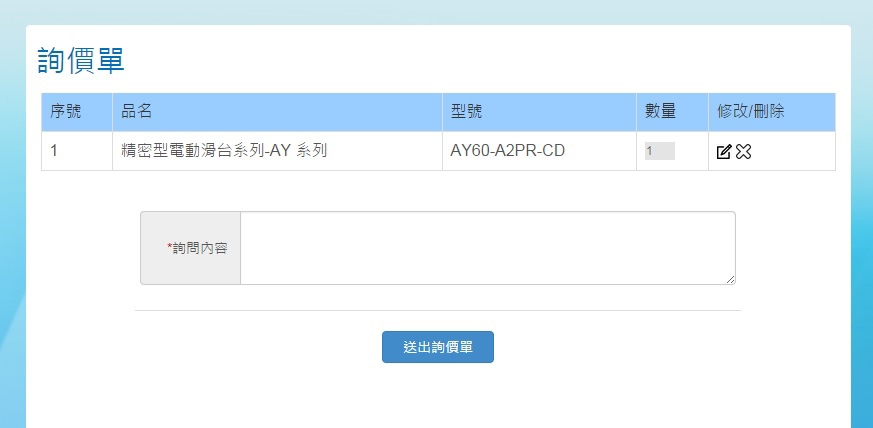Focus the 詢問內容 text area
The height and width of the screenshot is (428, 873).
point(488,248)
